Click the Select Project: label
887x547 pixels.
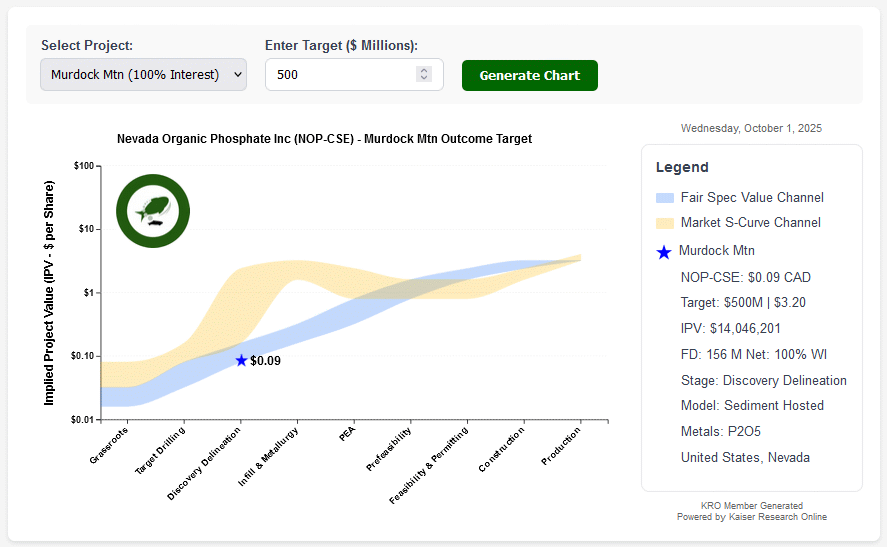(87, 45)
